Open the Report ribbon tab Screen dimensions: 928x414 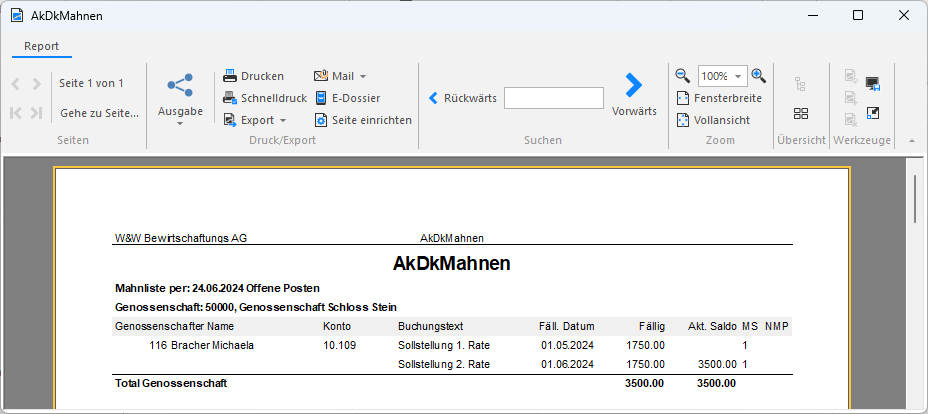(x=41, y=46)
